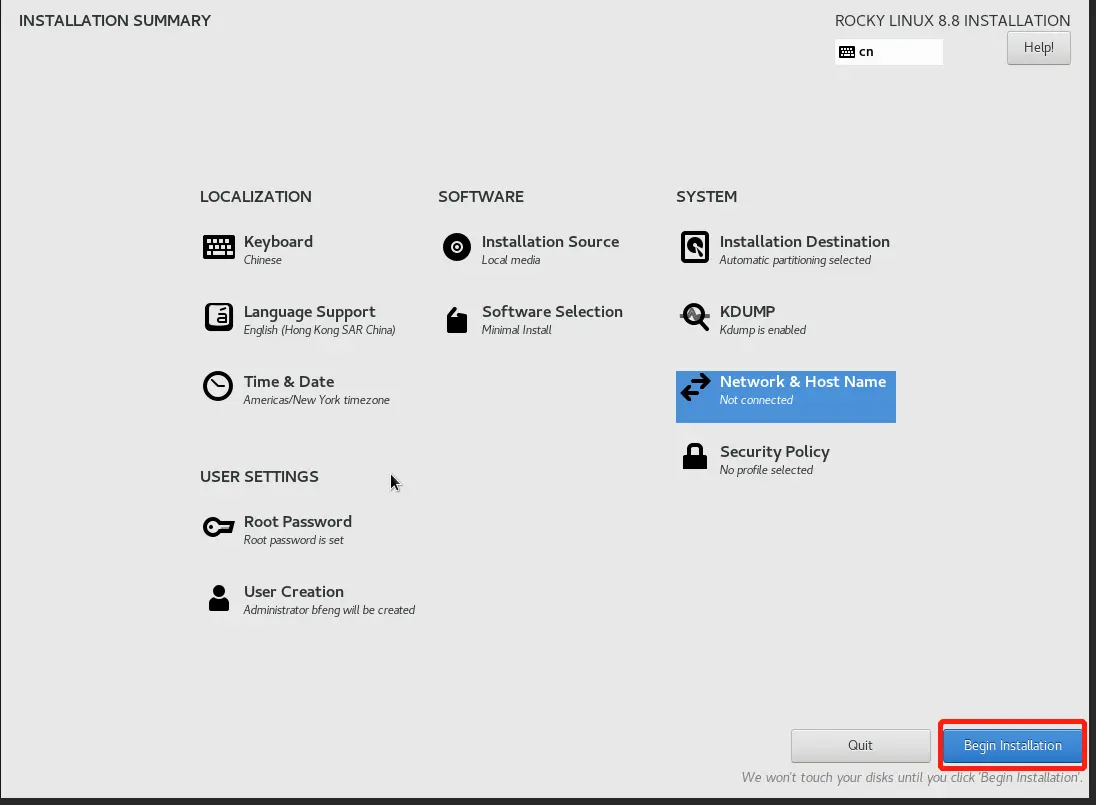Select the User Creation title
Image resolution: width=1096 pixels, height=805 pixels.
coord(294,592)
